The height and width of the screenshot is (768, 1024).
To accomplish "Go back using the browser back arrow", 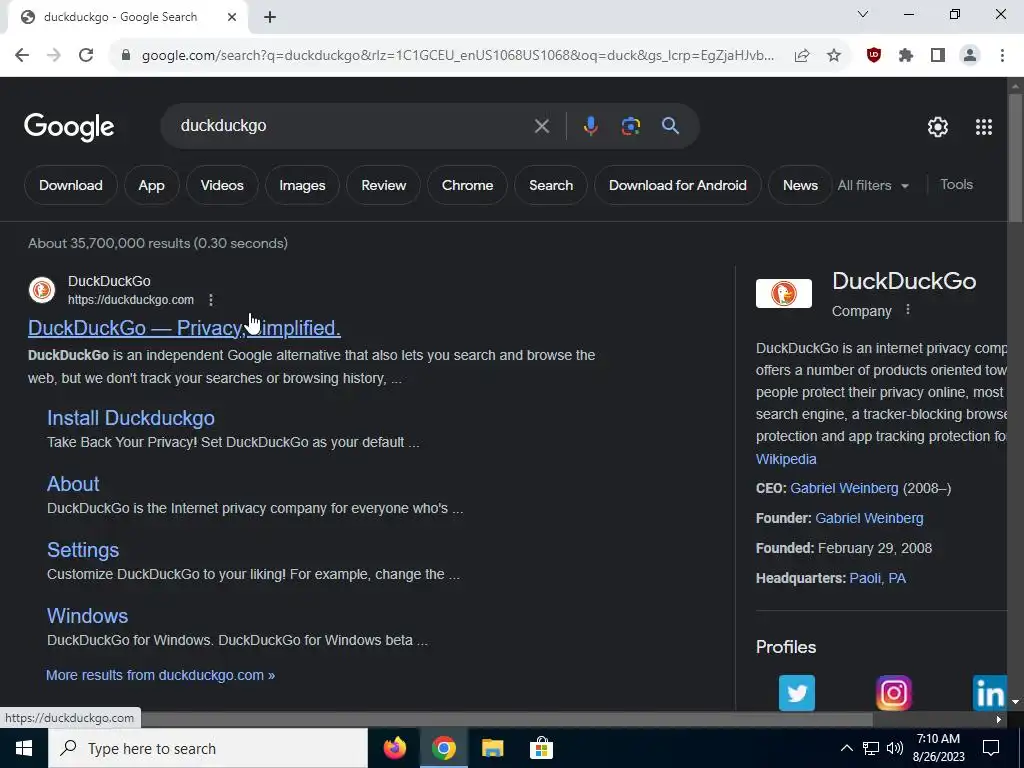I will click(x=22, y=56).
